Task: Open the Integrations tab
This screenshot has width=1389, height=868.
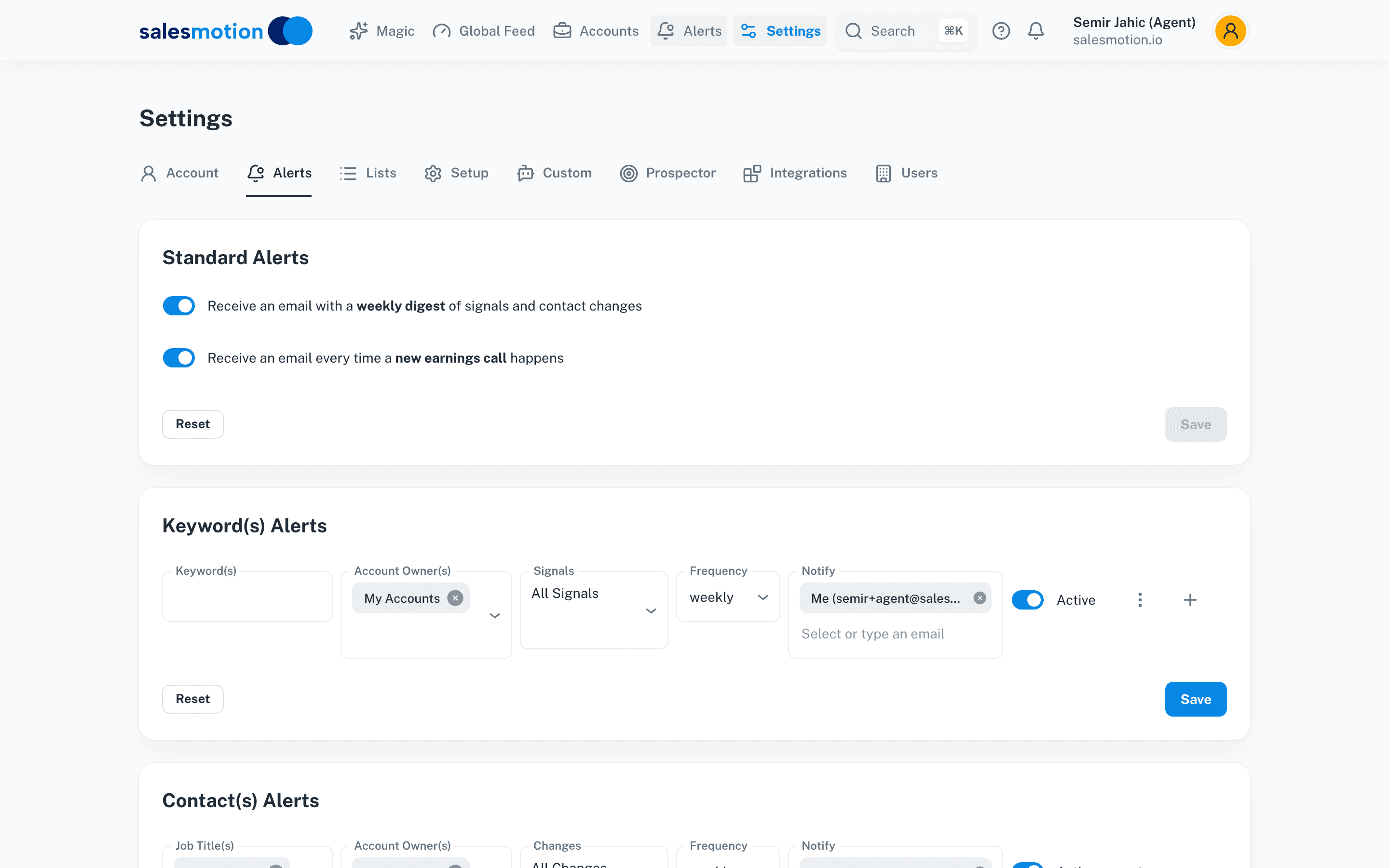Action: pyautogui.click(x=795, y=174)
